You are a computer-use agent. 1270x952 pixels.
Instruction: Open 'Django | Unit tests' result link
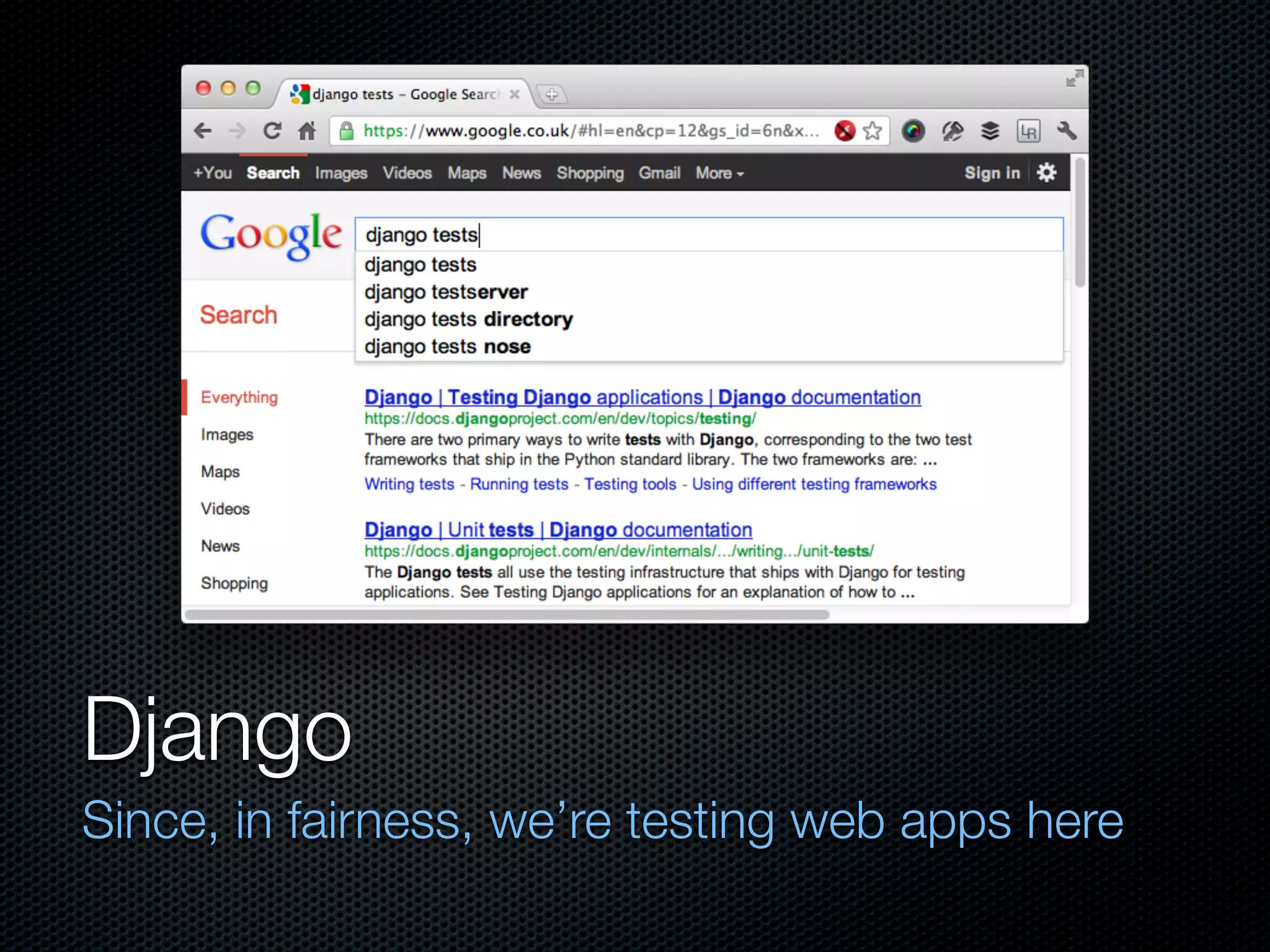tap(558, 530)
